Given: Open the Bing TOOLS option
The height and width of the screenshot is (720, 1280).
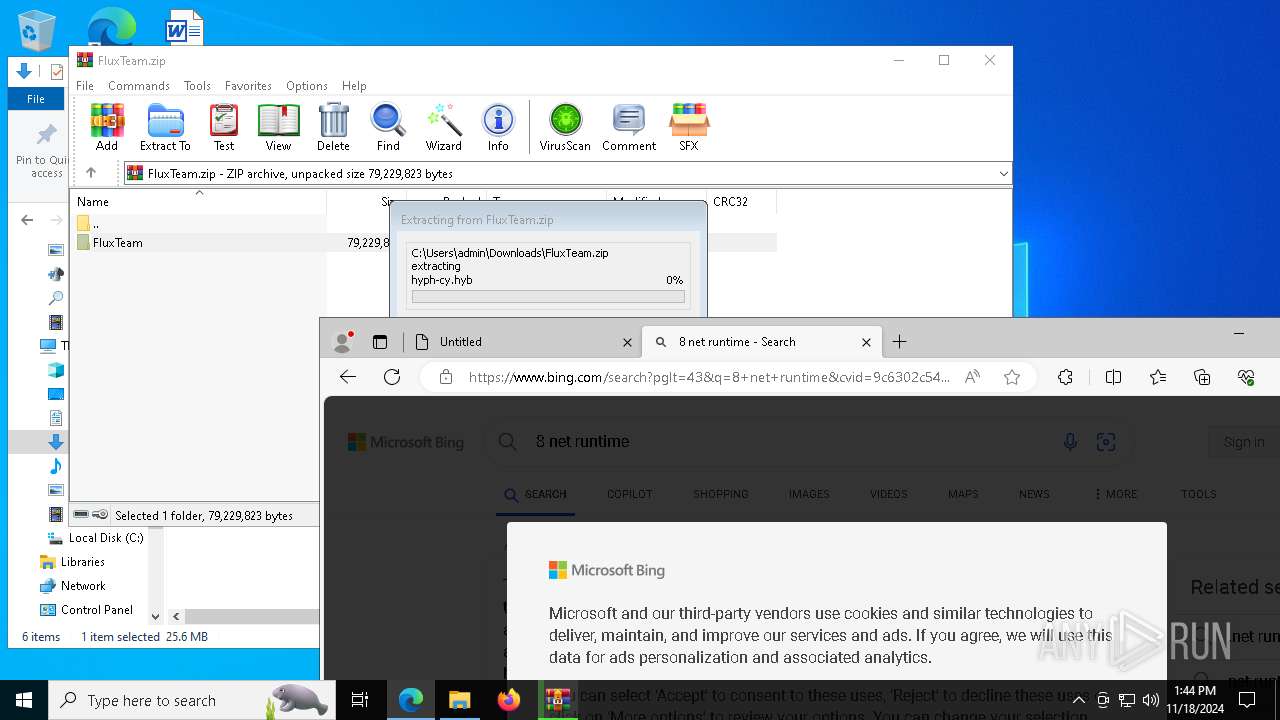Looking at the screenshot, I should click(x=1198, y=494).
